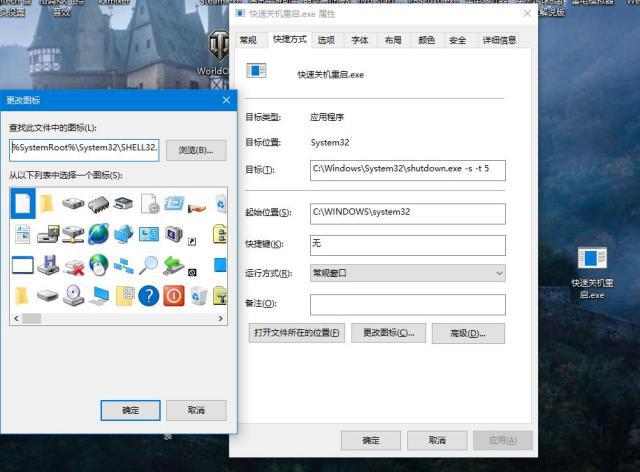The image size is (640, 472).
Task: Select the small shortcut arrow overlay icon
Action: click(192, 242)
